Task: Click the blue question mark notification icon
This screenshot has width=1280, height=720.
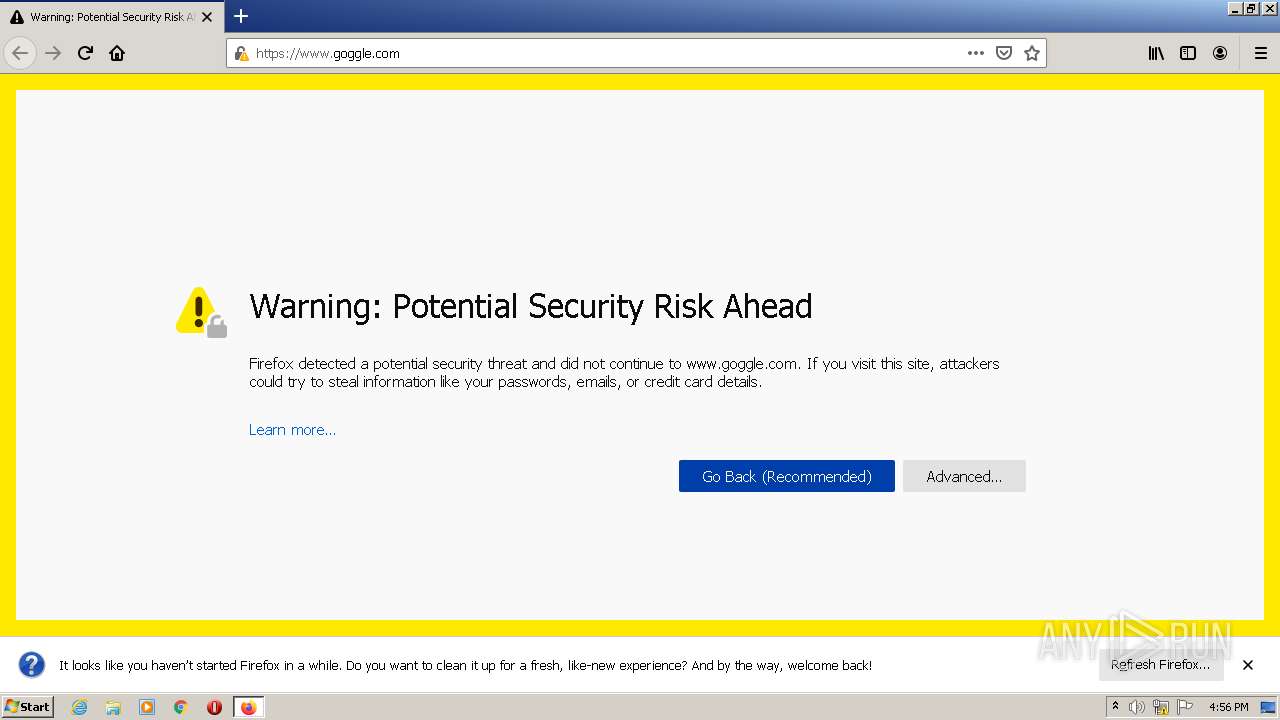Action: [x=32, y=665]
